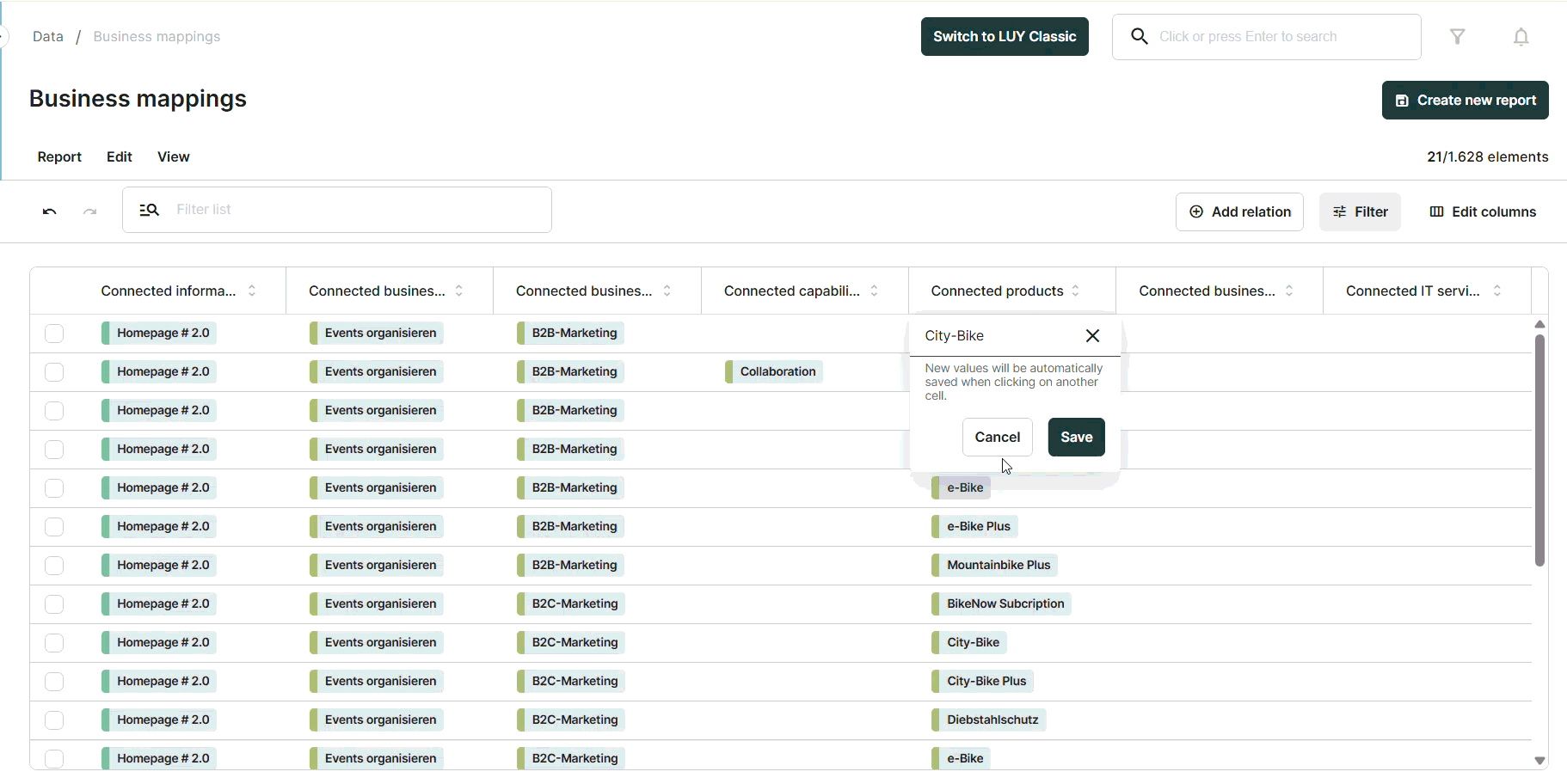Screen dimensions: 1567x784
Task: Click the redo arrow icon
Action: (89, 211)
